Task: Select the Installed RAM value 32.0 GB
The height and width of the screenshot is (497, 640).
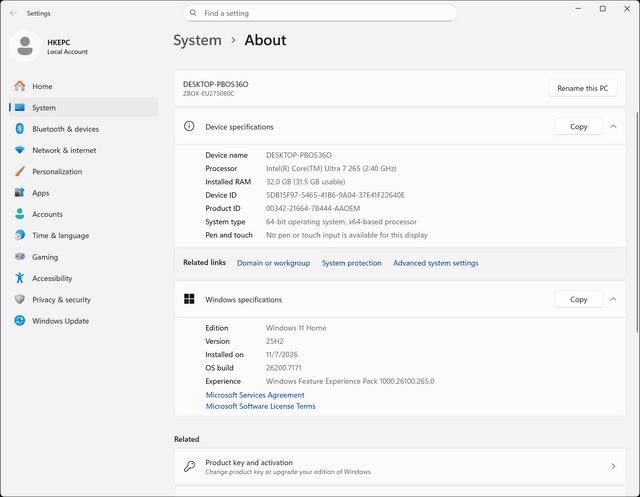Action: tap(305, 182)
